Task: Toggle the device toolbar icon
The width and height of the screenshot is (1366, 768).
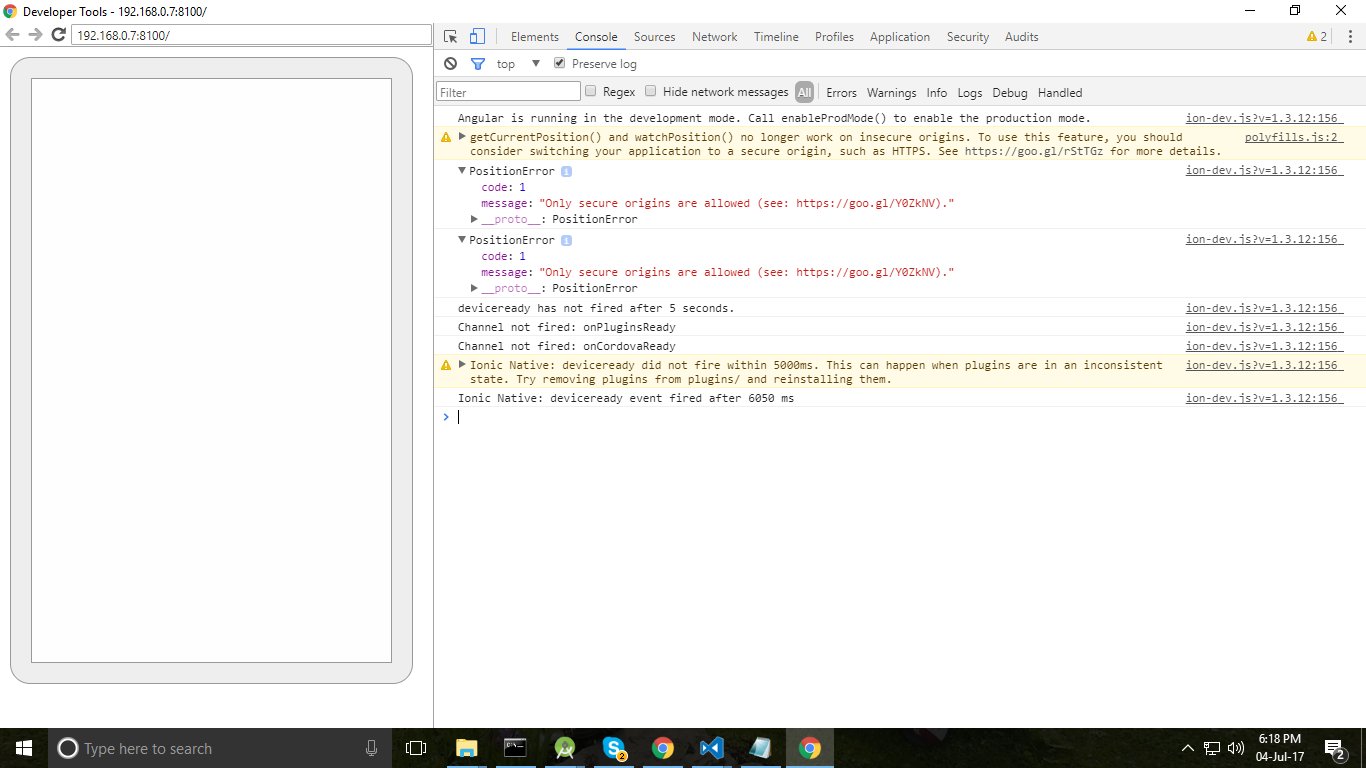Action: pos(477,37)
